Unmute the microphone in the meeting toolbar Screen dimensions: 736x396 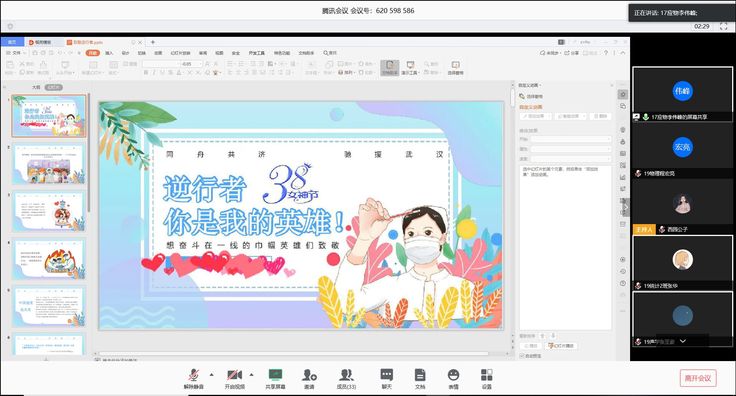click(193, 378)
